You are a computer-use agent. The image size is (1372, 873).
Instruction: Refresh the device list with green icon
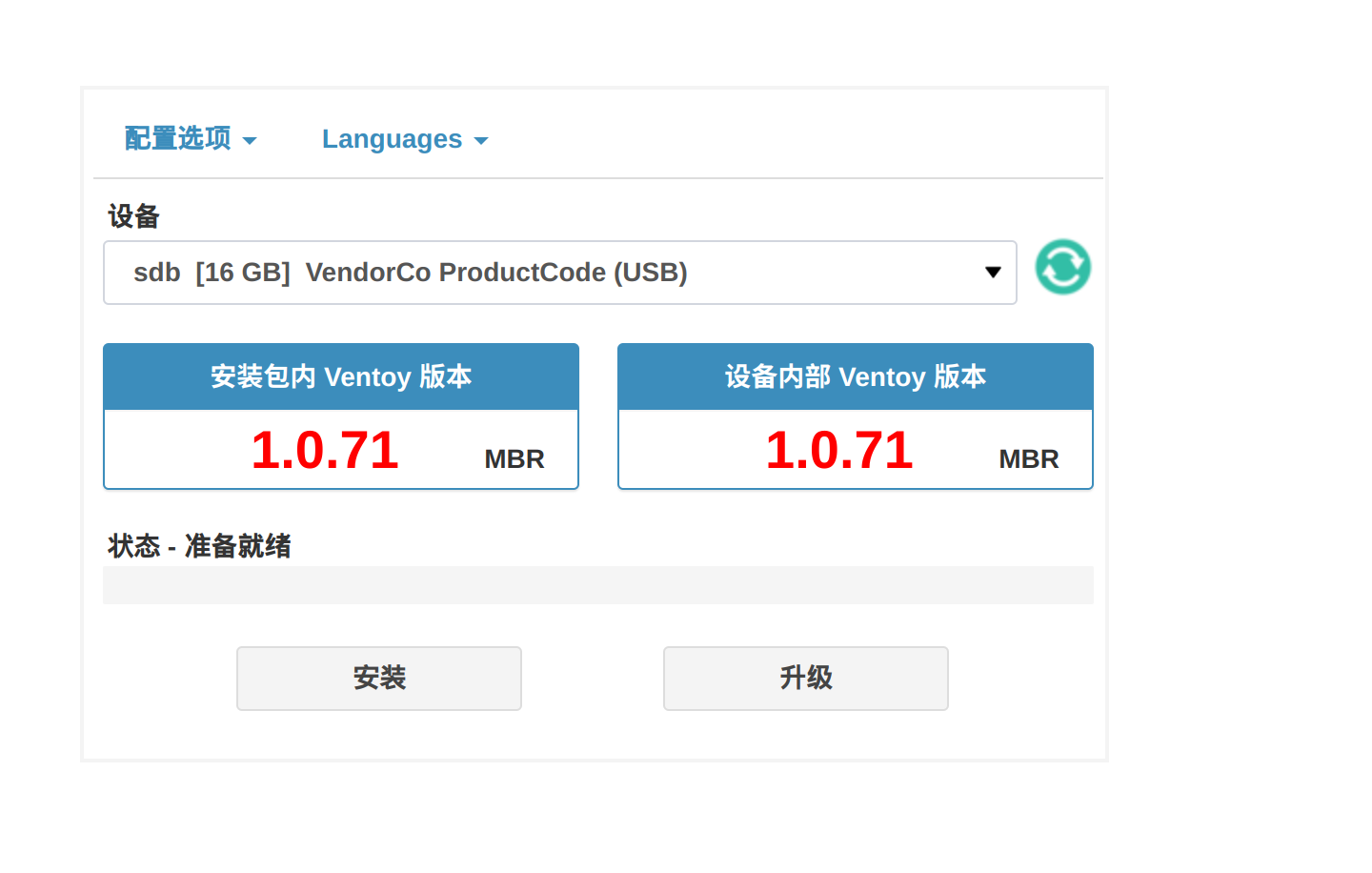coord(1062,267)
